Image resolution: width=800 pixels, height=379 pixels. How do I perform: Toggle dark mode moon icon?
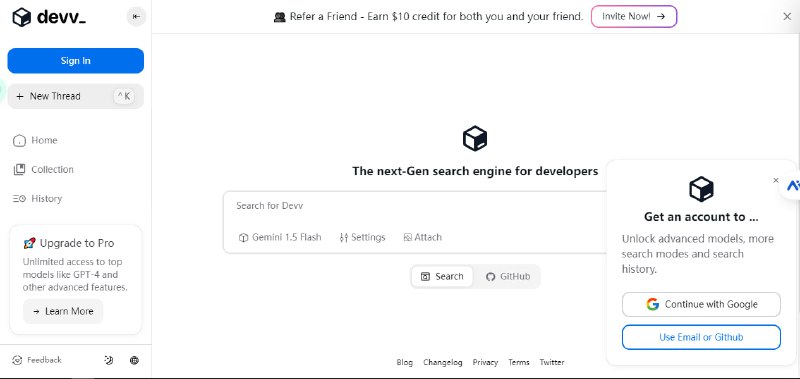pyautogui.click(x=109, y=360)
